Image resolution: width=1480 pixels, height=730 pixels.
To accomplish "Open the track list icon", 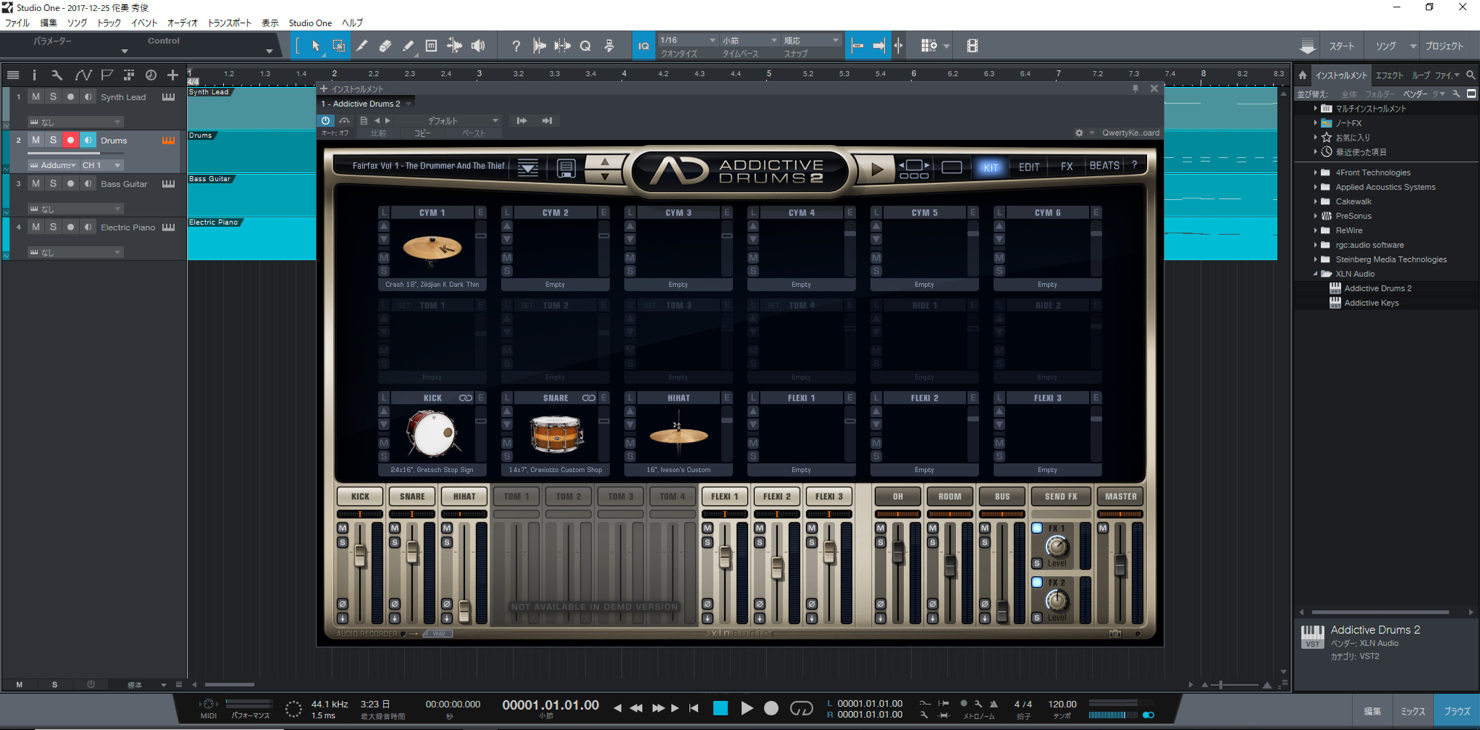I will (x=13, y=75).
